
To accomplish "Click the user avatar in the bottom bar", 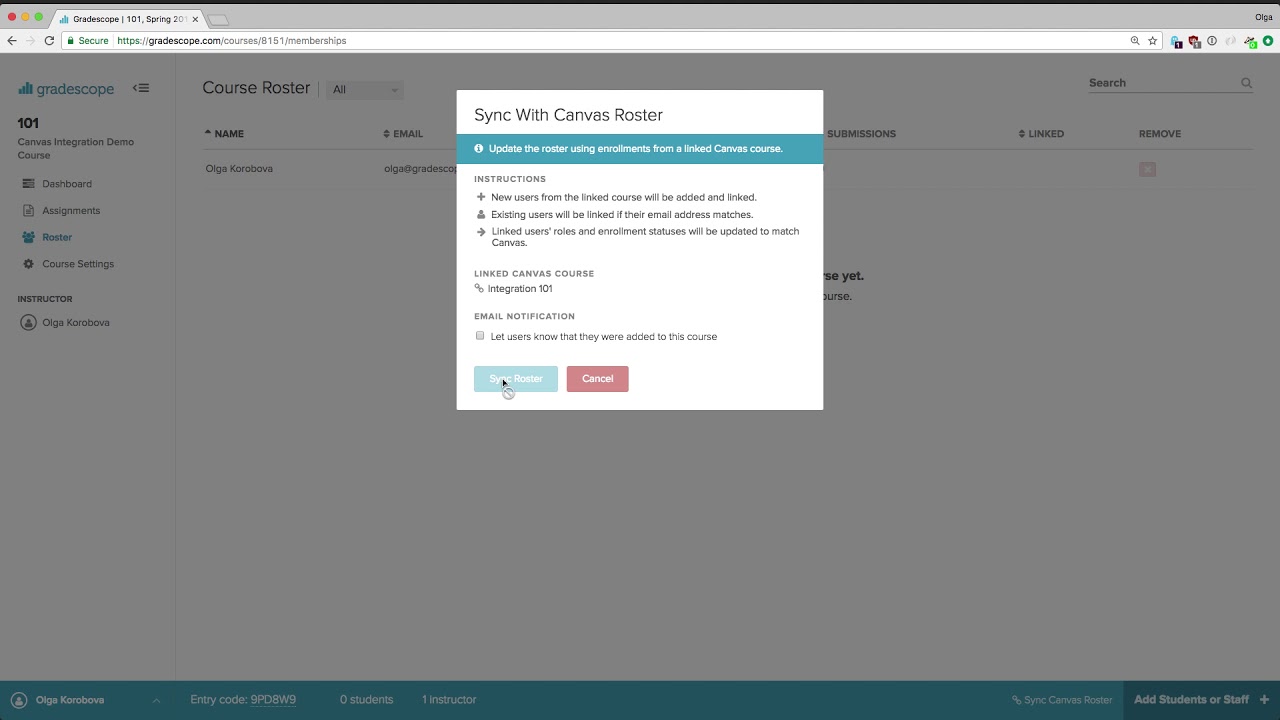I will [x=19, y=700].
